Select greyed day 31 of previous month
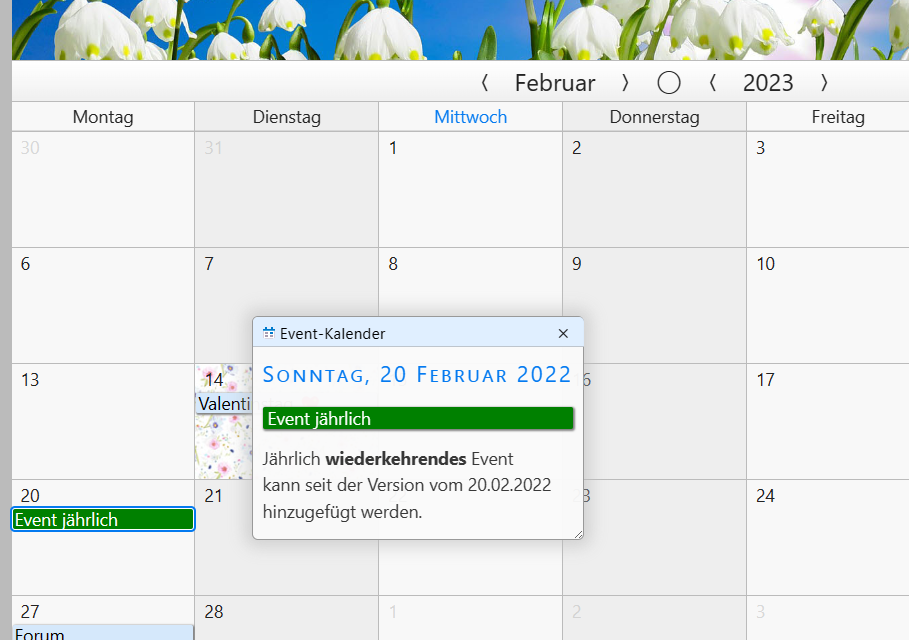Image resolution: width=909 pixels, height=640 pixels. coord(286,190)
